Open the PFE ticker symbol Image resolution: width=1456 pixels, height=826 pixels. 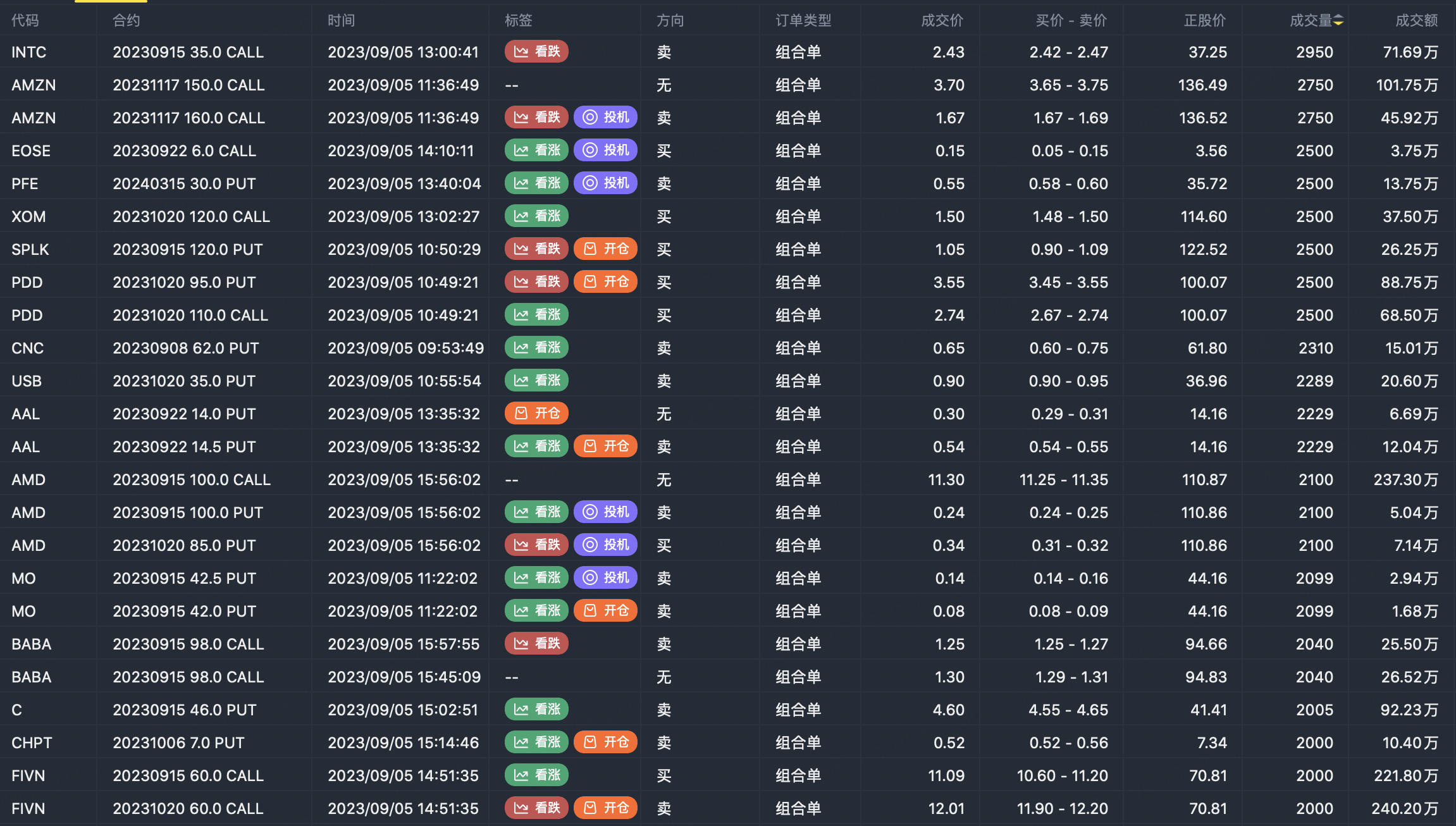click(25, 183)
